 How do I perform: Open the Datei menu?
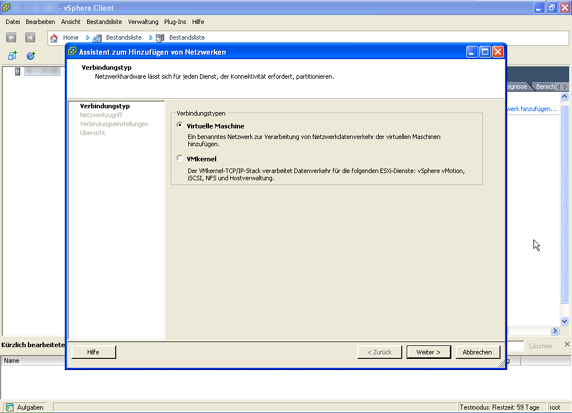tap(13, 22)
